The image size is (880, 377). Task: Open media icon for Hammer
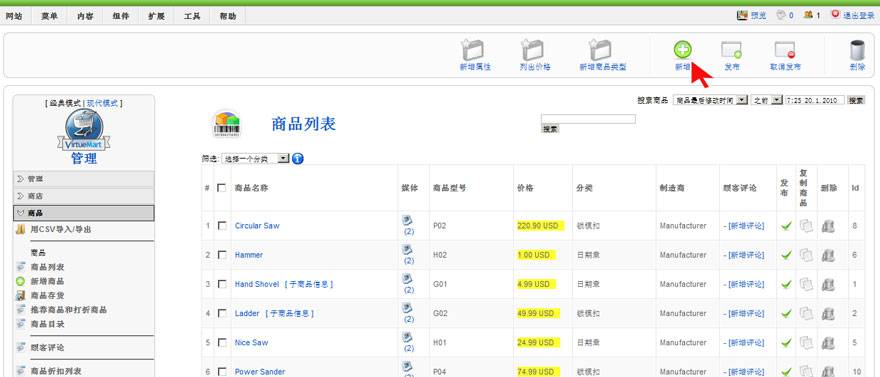pyautogui.click(x=407, y=249)
